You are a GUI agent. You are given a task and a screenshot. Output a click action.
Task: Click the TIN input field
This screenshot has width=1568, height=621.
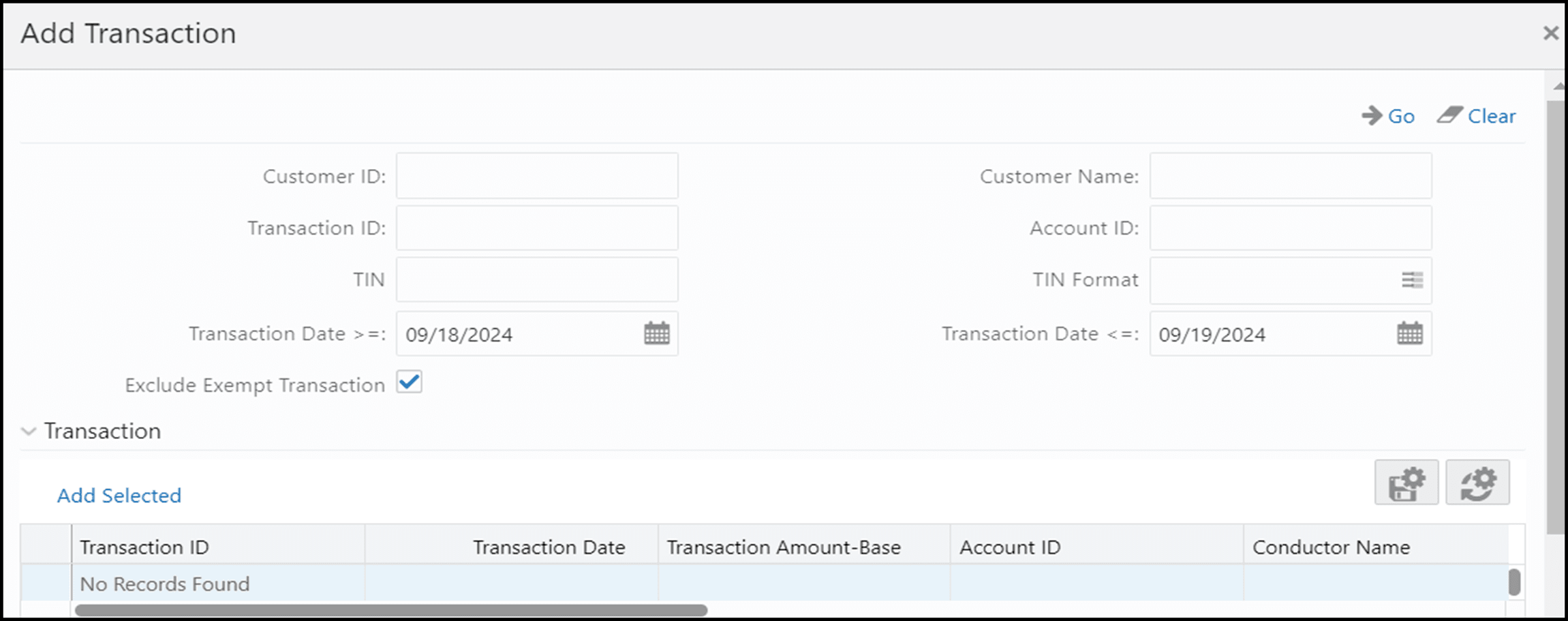536,279
